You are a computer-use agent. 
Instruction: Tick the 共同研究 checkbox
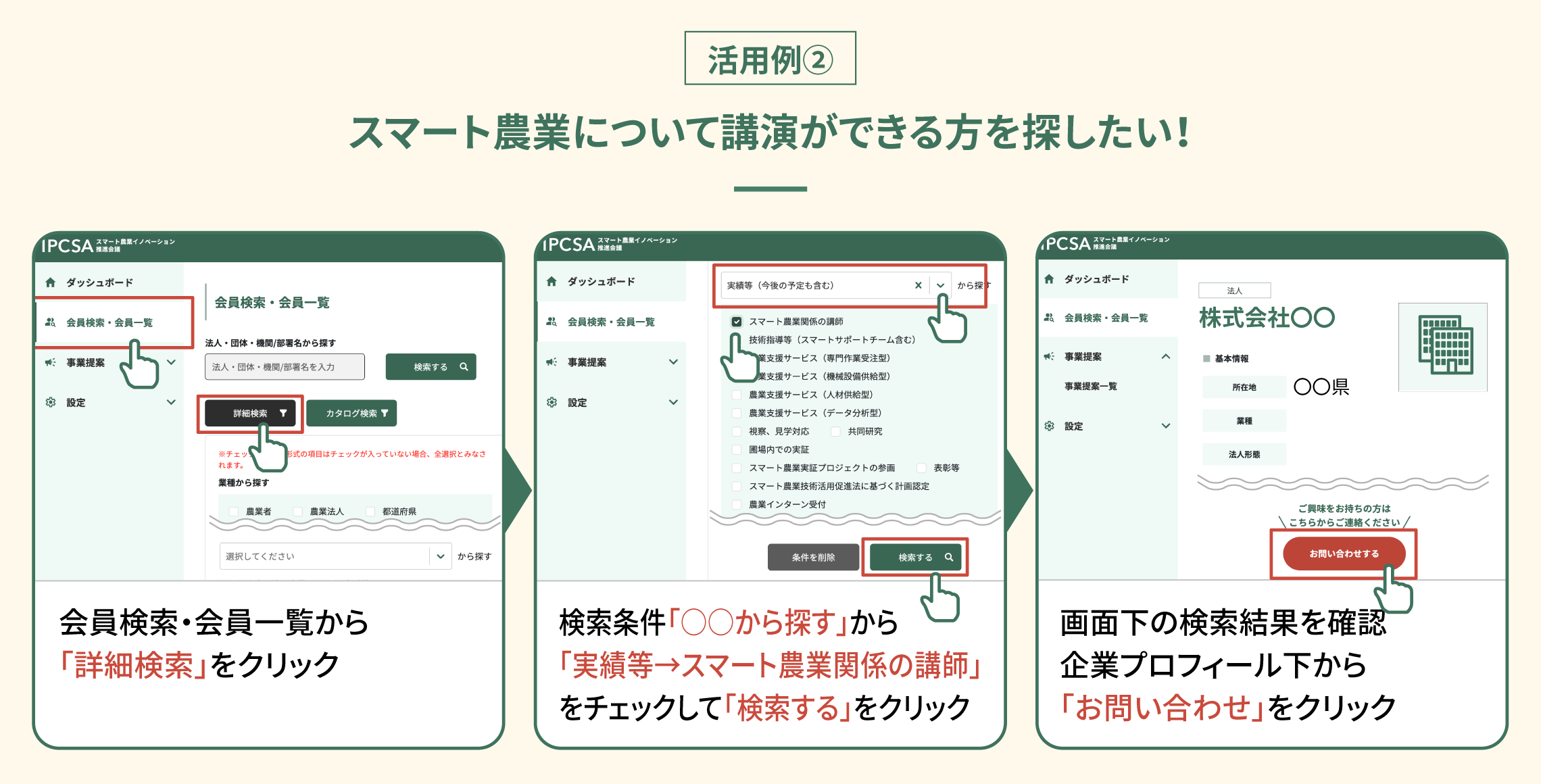(835, 431)
